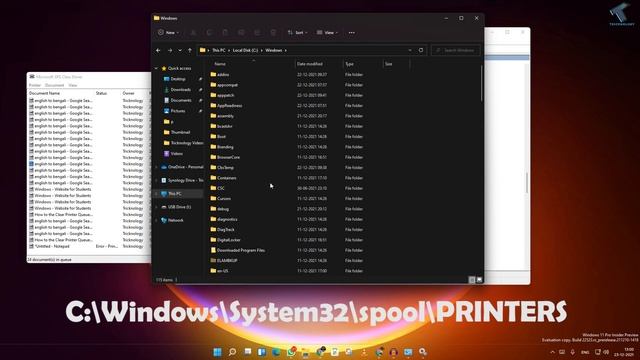Open Videos in the sidebar

tap(176, 153)
